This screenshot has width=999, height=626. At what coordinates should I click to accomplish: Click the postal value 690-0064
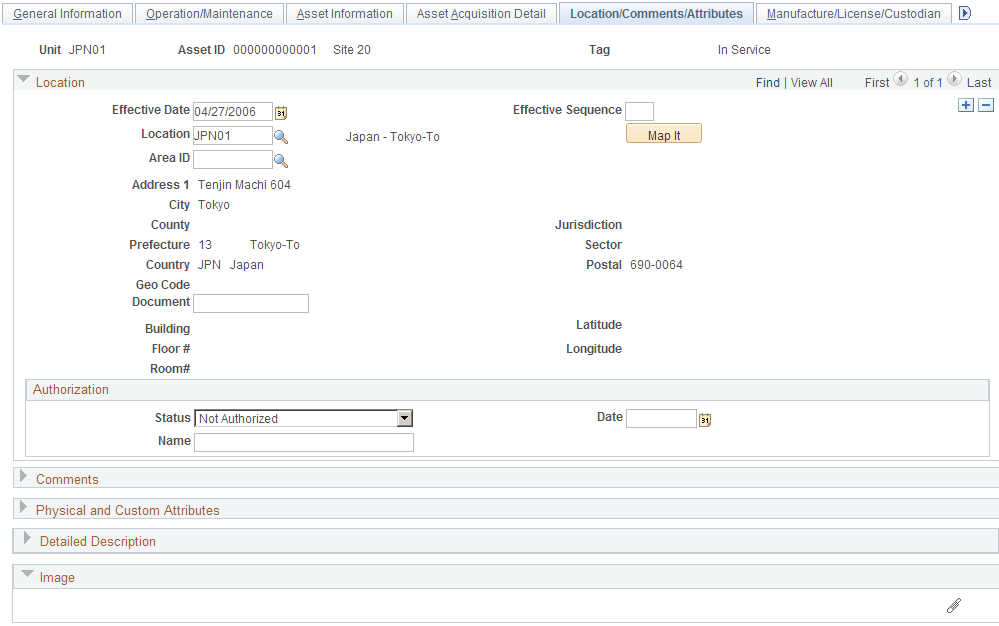(656, 265)
